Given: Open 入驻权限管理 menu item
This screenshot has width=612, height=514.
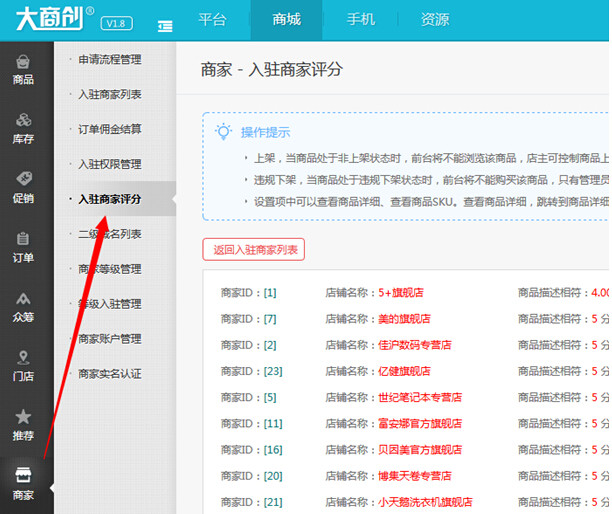Looking at the screenshot, I should 110,164.
